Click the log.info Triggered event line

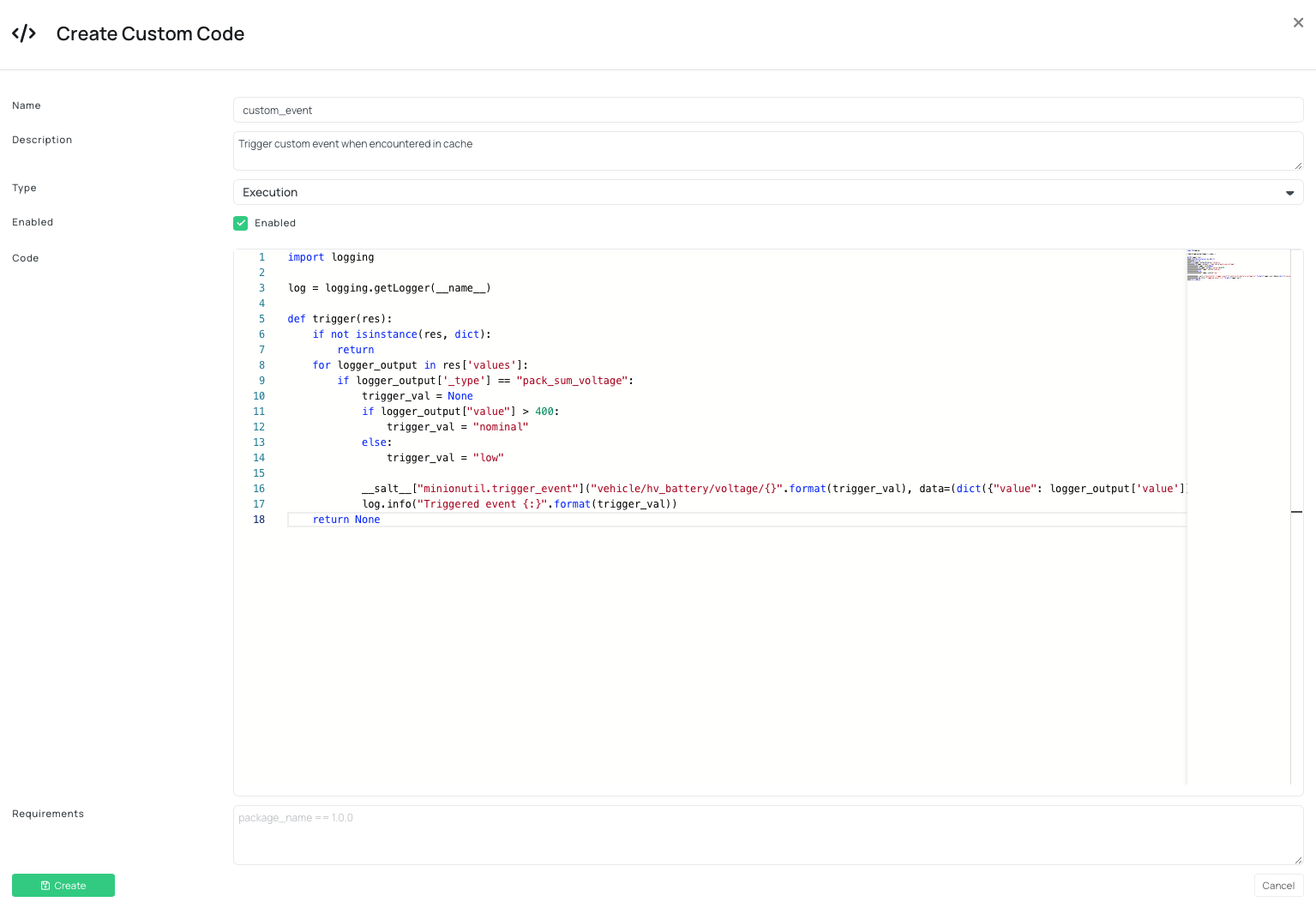tap(520, 504)
